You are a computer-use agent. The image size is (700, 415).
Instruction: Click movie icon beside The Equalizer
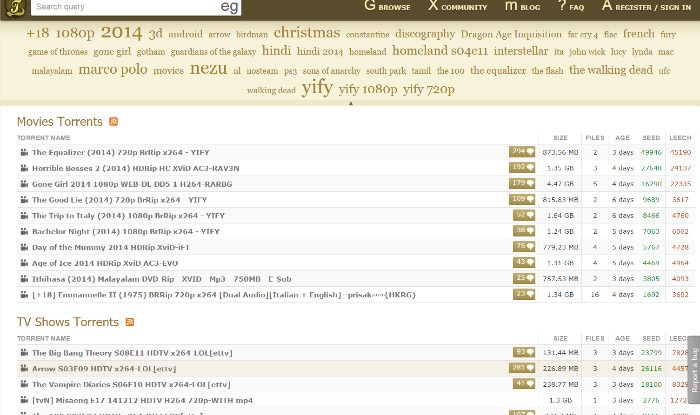[x=24, y=152]
